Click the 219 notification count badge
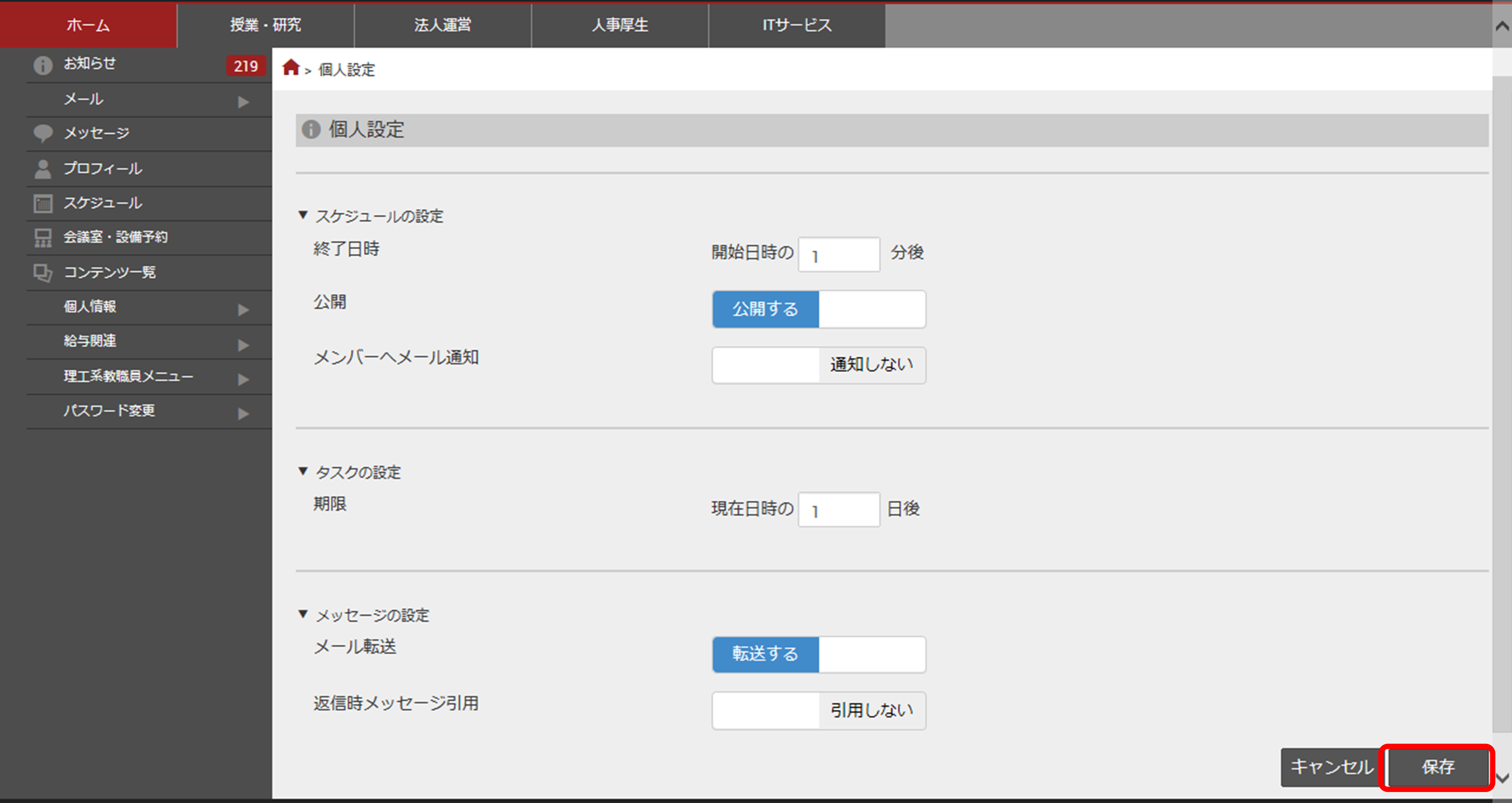Image resolution: width=1512 pixels, height=803 pixels. [x=245, y=66]
